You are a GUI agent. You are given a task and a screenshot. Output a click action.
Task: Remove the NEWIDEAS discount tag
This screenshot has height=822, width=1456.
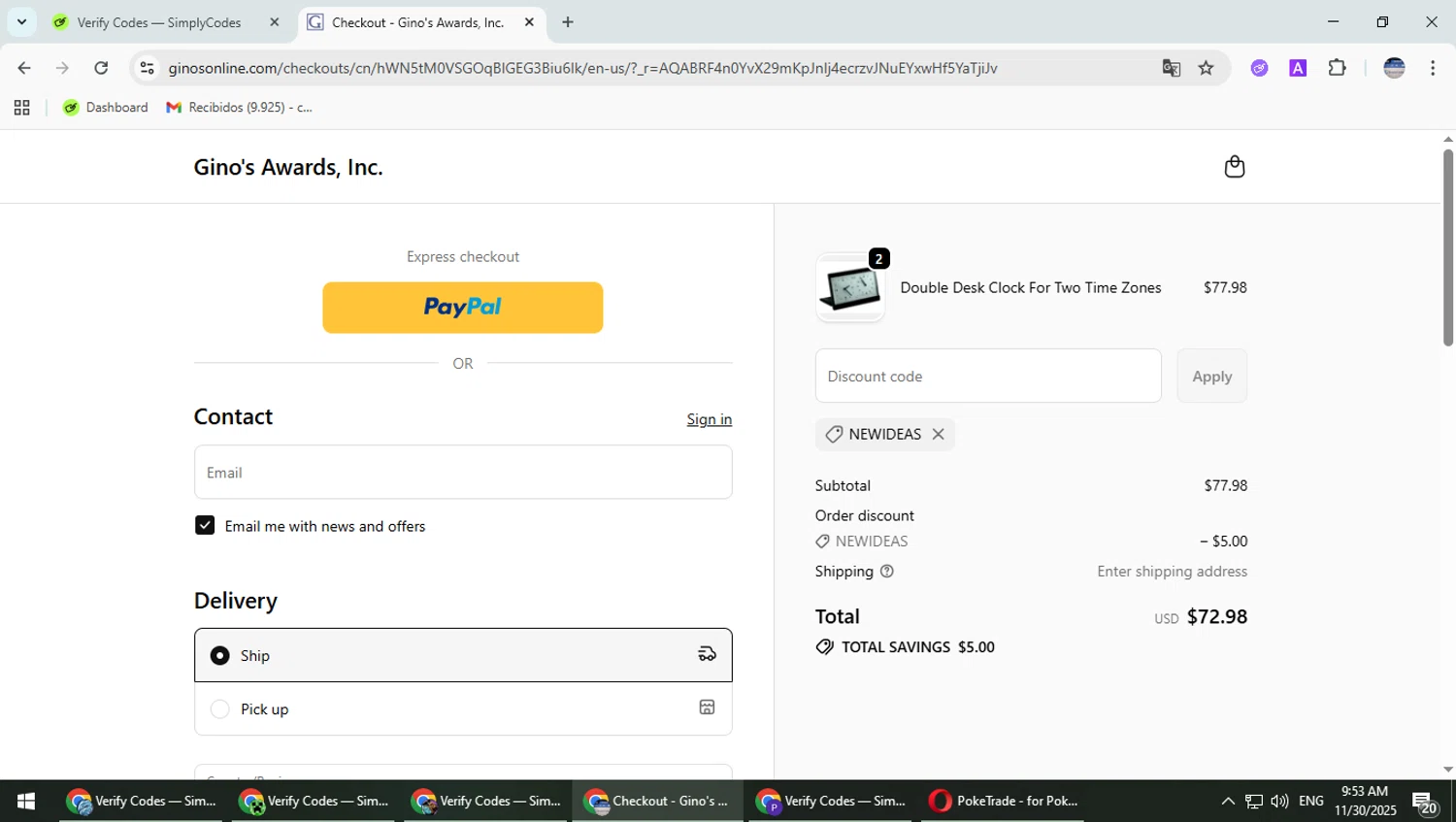coord(938,434)
